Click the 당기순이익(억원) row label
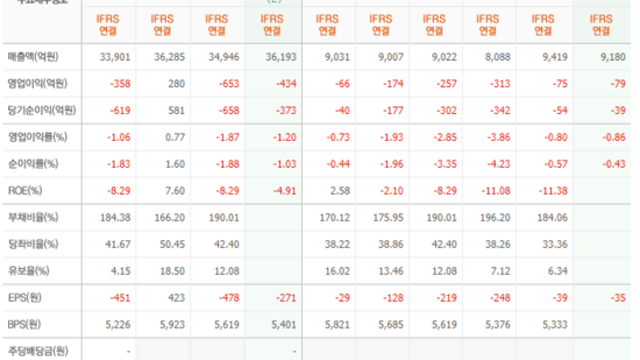The height and width of the screenshot is (360, 640). click(x=42, y=110)
